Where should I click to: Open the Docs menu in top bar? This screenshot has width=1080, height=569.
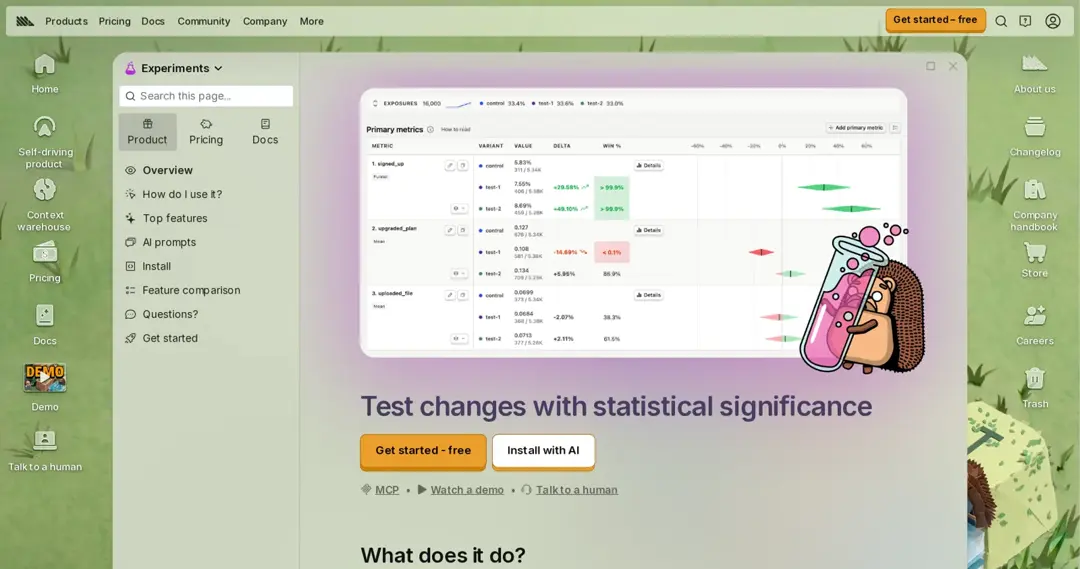coord(153,21)
